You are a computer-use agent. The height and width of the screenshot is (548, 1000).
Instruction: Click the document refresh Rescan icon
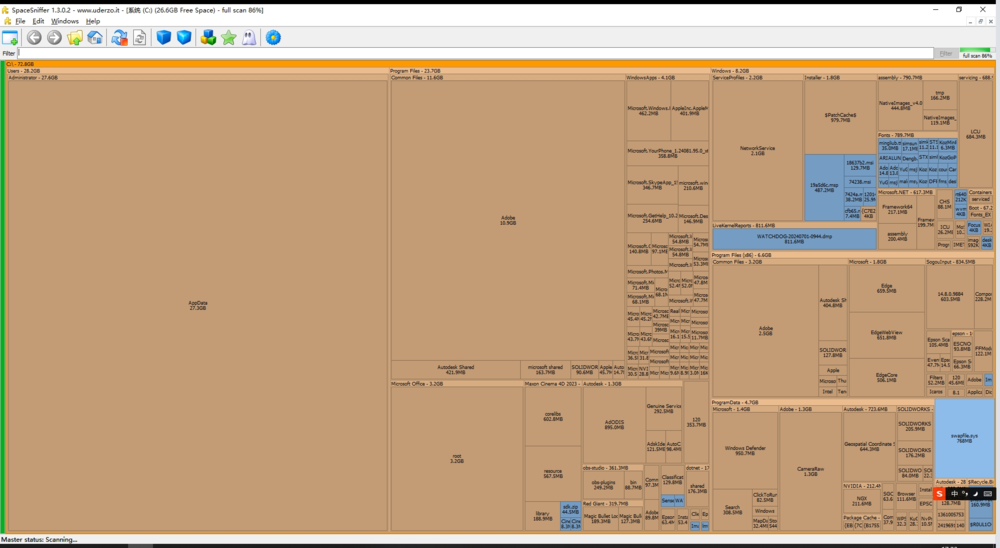139,38
